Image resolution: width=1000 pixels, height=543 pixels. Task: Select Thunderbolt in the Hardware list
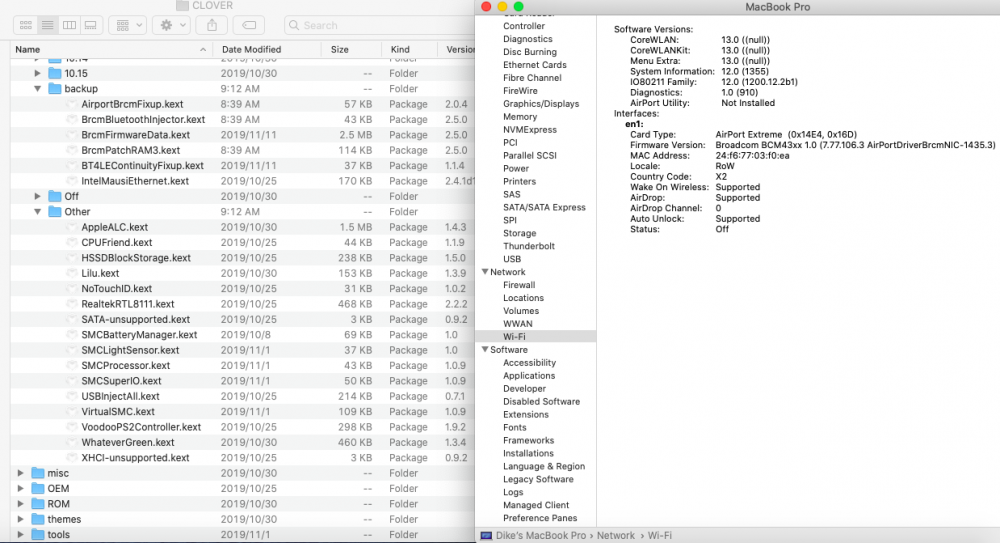pos(529,246)
